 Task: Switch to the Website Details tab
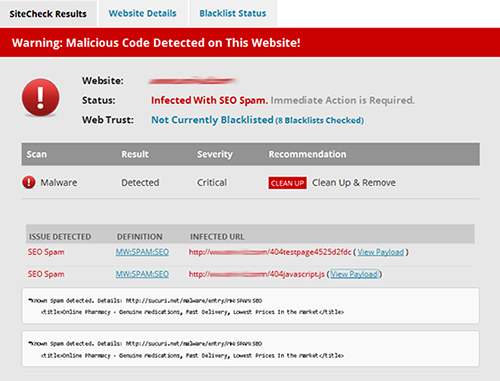pos(143,13)
